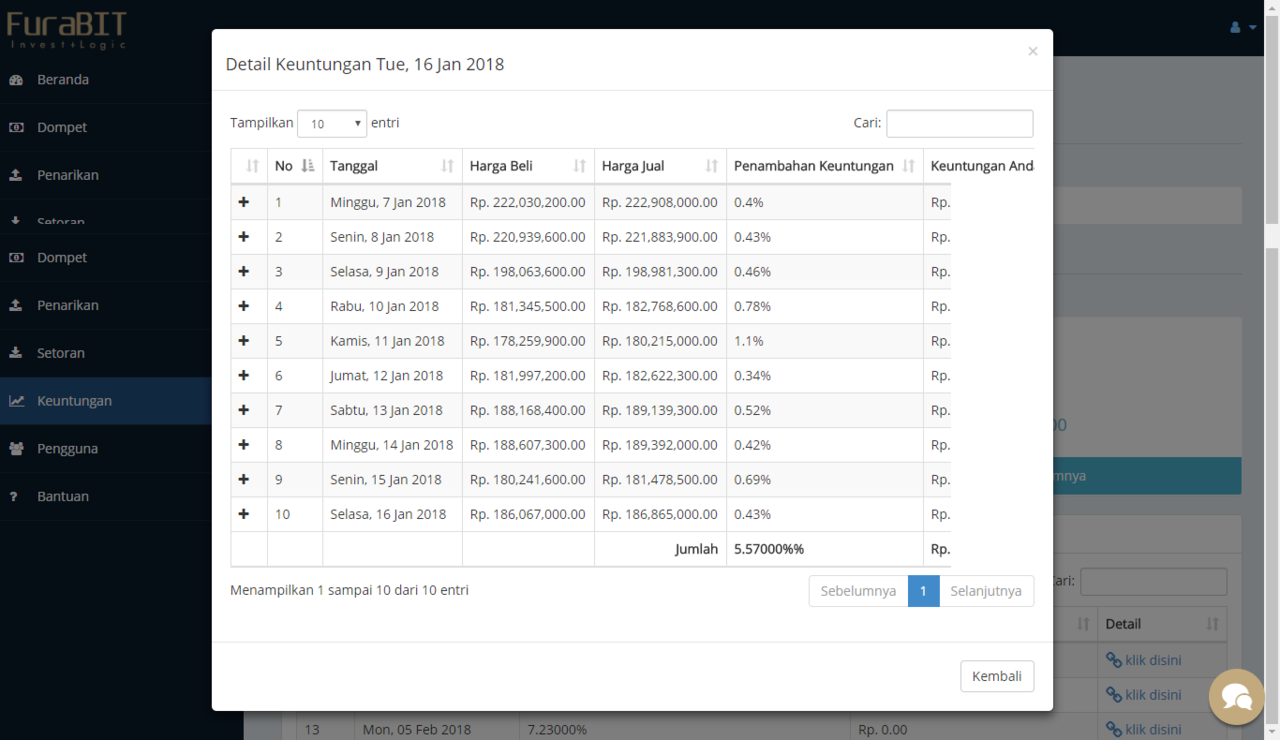Open Setoran in lower sidebar
The height and width of the screenshot is (740, 1280).
105,353
